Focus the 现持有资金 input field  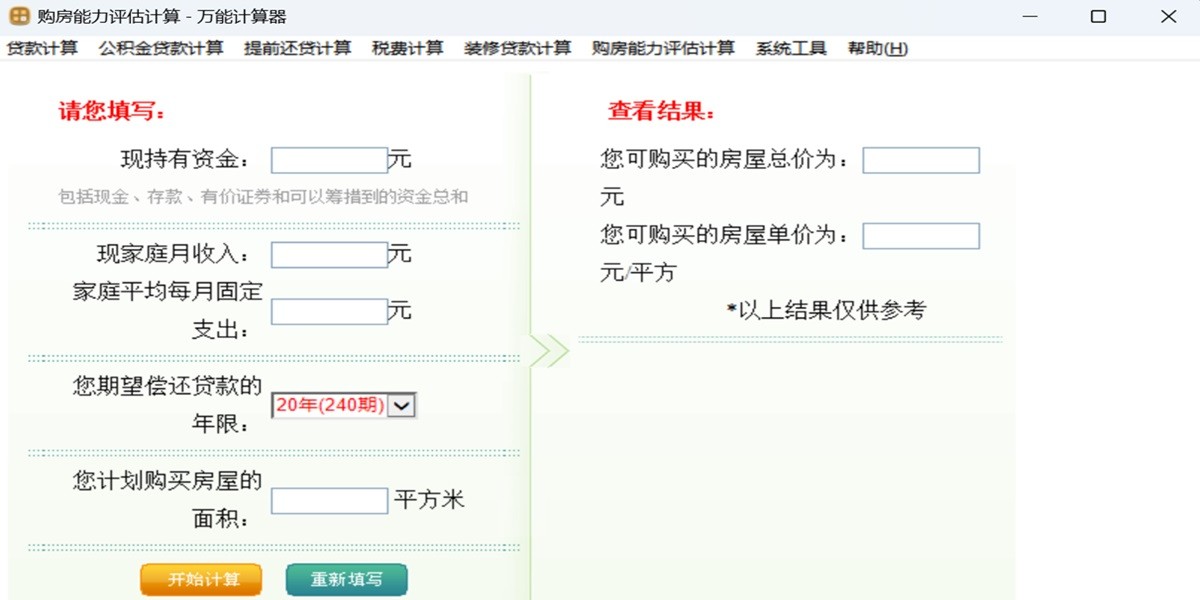[x=329, y=160]
